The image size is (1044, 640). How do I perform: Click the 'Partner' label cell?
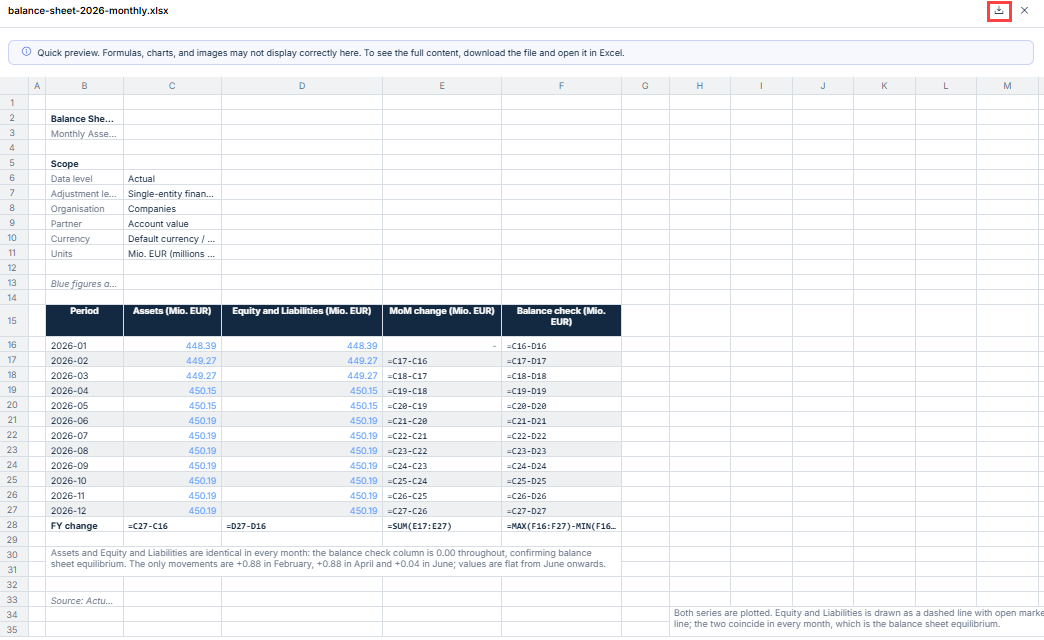(x=85, y=224)
